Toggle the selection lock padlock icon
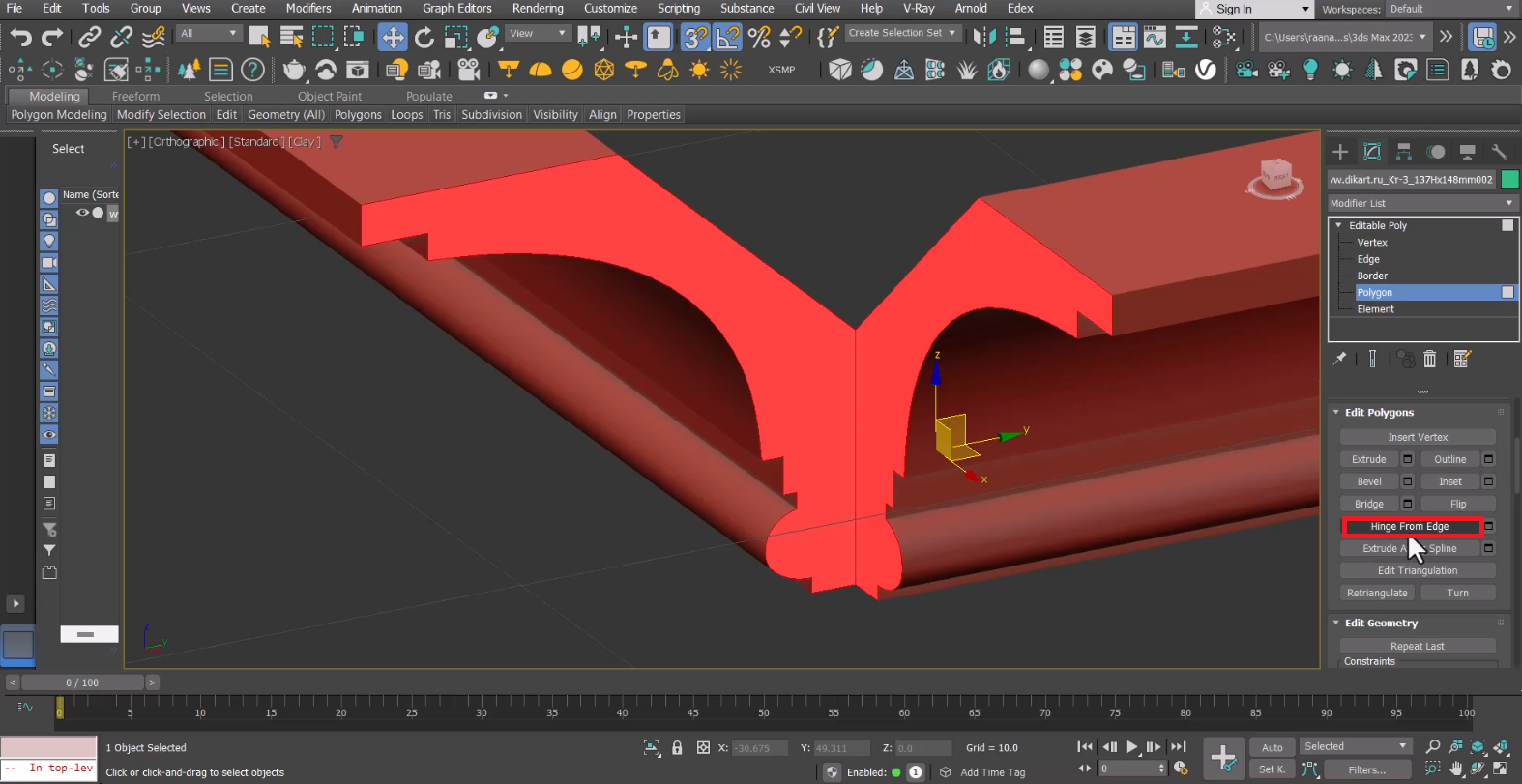The height and width of the screenshot is (784, 1522). (x=677, y=747)
